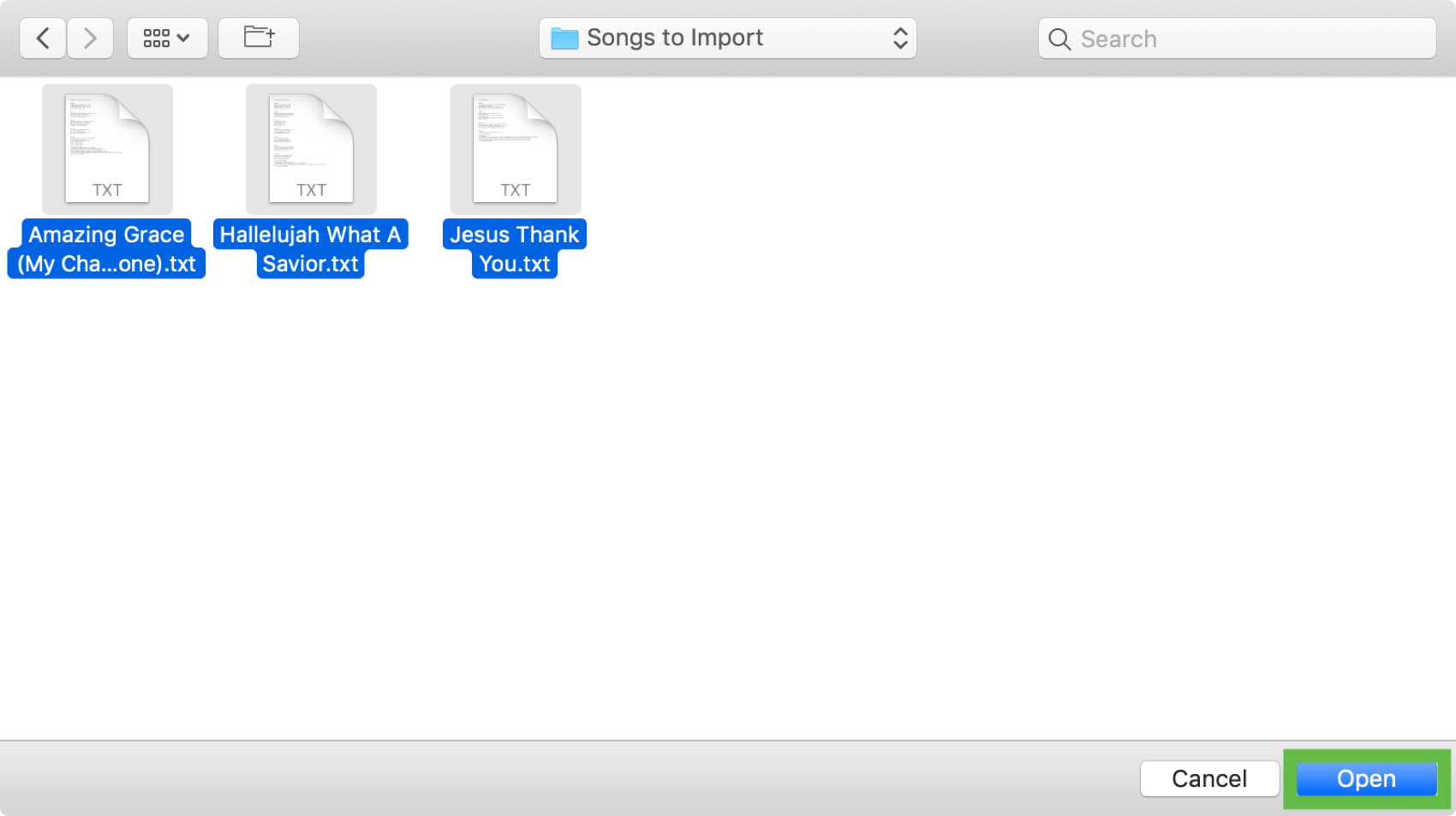Click the Jesus Thank You.txt filename

pyautogui.click(x=515, y=249)
